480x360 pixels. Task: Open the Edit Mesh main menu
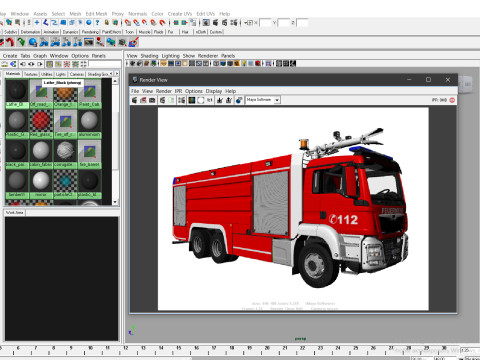pos(96,14)
